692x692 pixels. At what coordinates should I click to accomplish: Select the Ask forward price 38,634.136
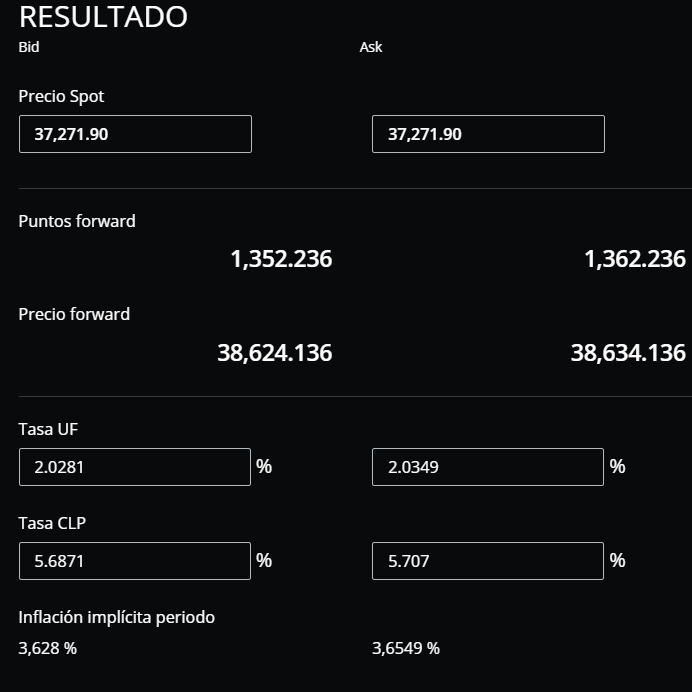[x=628, y=353]
